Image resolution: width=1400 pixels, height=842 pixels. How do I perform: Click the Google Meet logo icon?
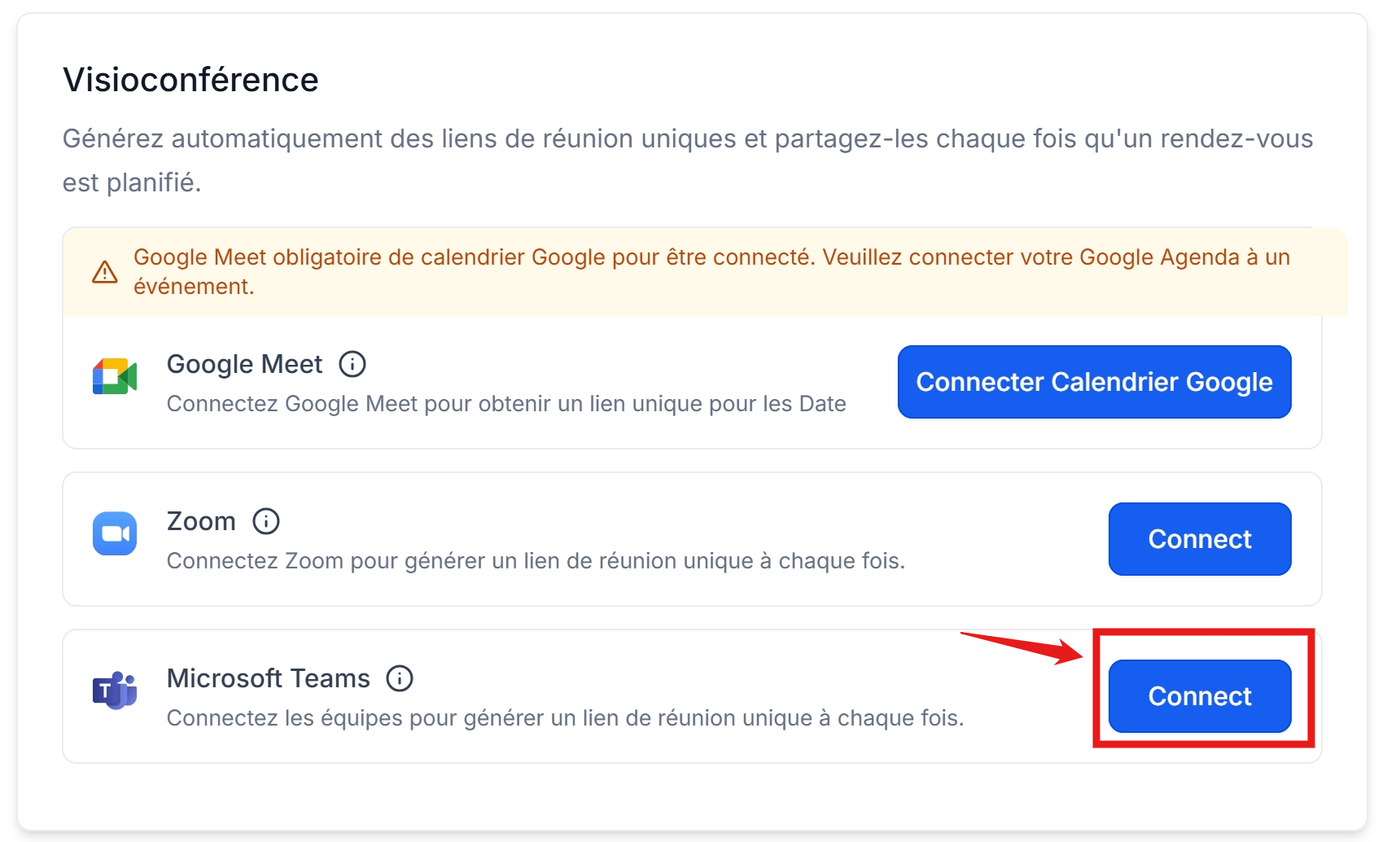(115, 376)
